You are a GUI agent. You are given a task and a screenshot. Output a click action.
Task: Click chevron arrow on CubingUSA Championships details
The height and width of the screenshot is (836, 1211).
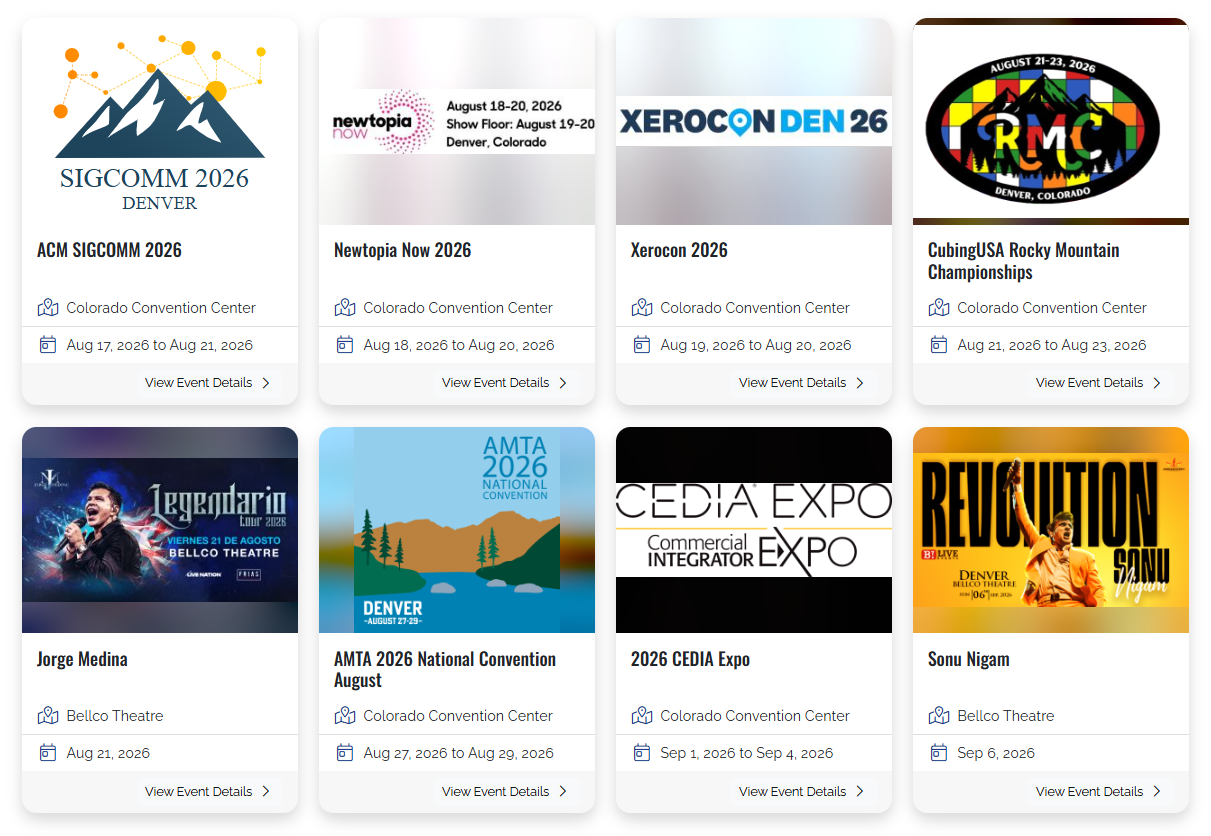[1157, 383]
